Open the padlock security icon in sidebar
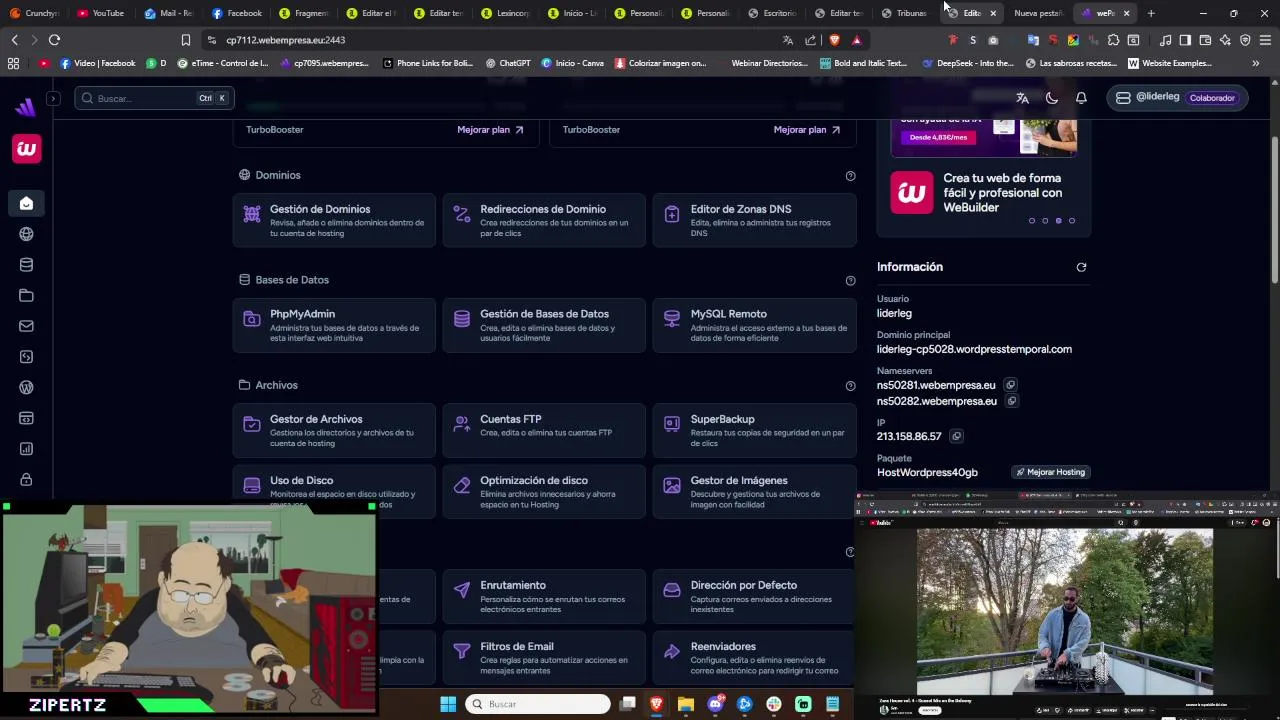1280x720 pixels. point(26,479)
